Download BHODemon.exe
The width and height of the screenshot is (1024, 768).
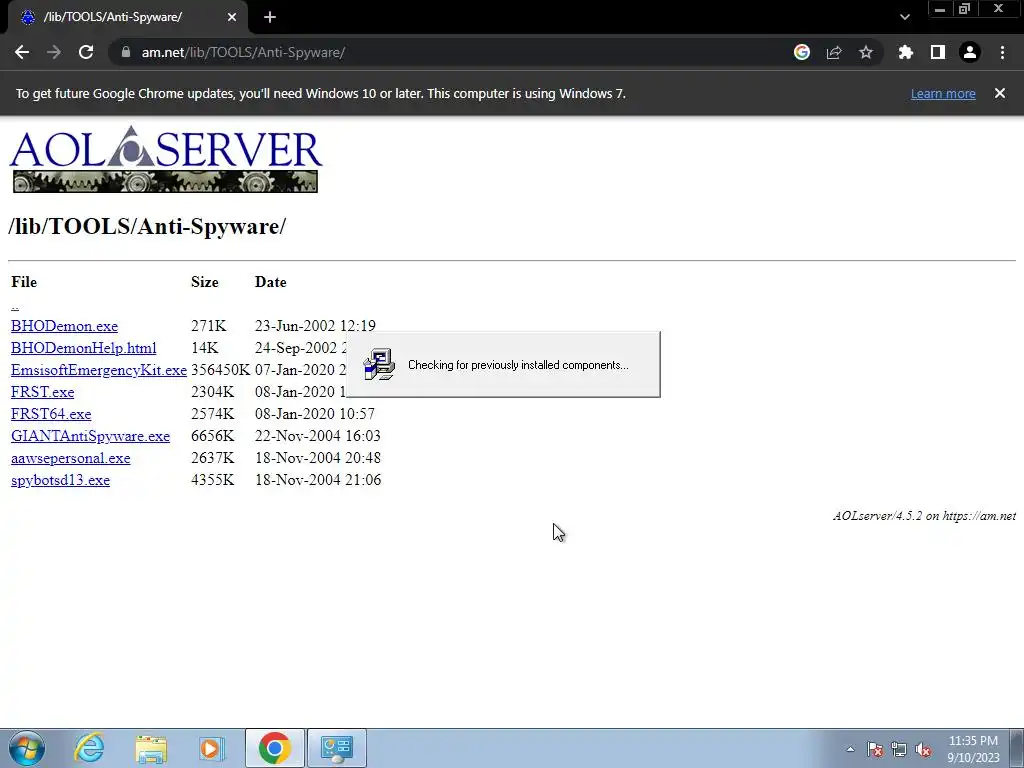tap(64, 326)
